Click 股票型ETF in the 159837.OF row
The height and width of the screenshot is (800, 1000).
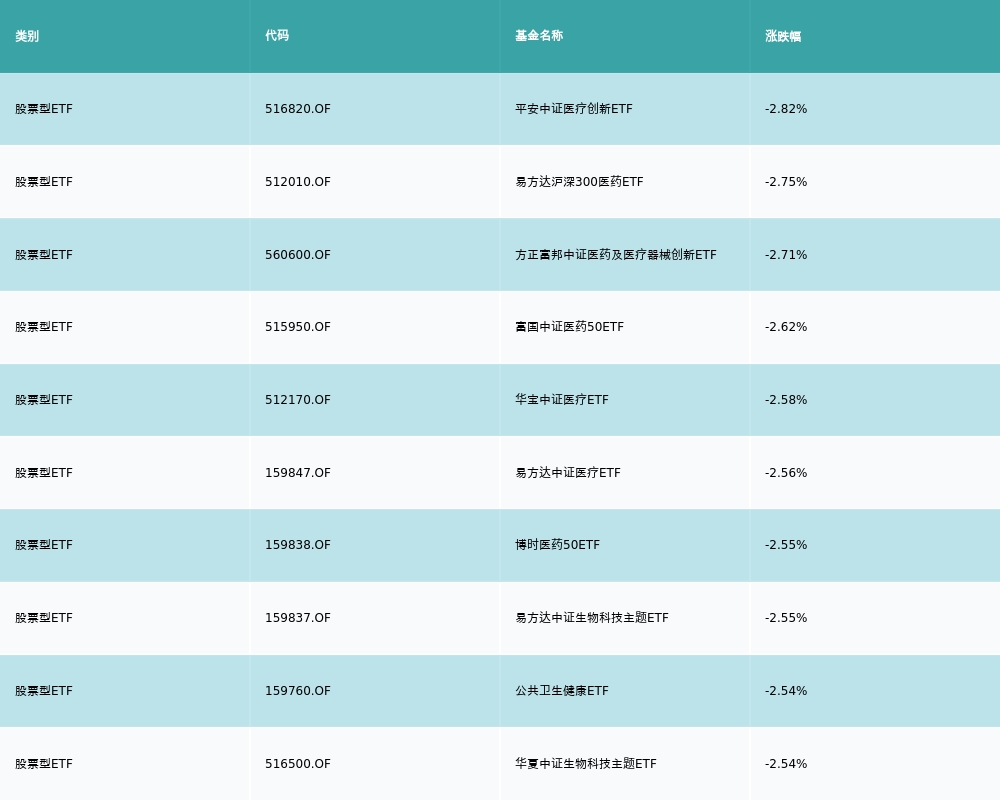coord(44,618)
